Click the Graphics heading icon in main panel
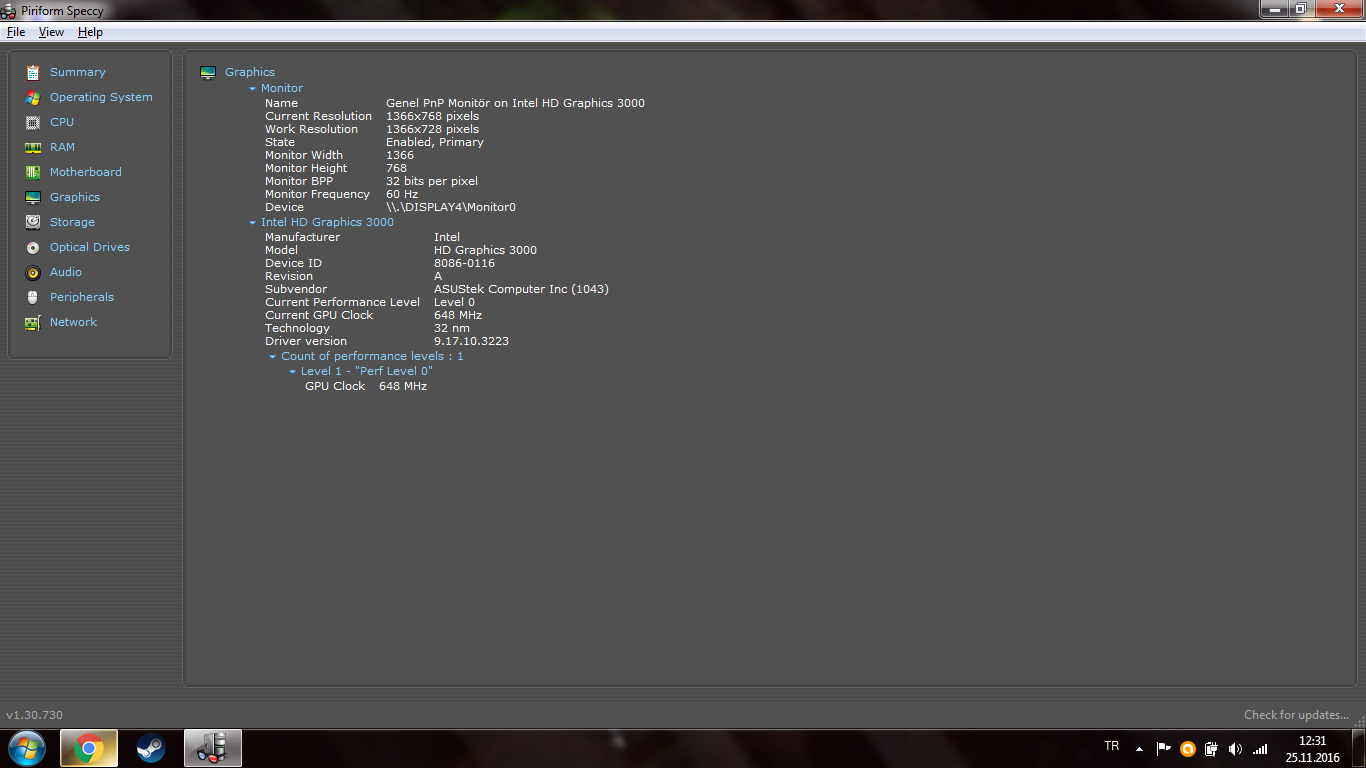 208,72
